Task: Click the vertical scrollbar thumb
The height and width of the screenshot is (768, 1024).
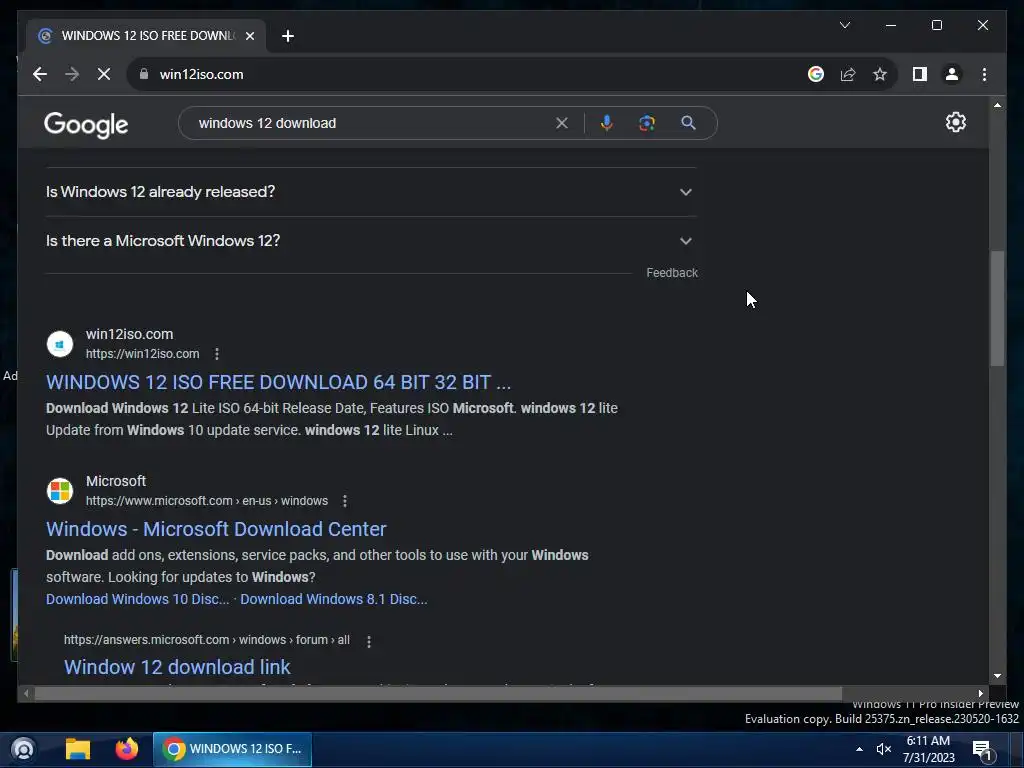Action: (x=997, y=308)
